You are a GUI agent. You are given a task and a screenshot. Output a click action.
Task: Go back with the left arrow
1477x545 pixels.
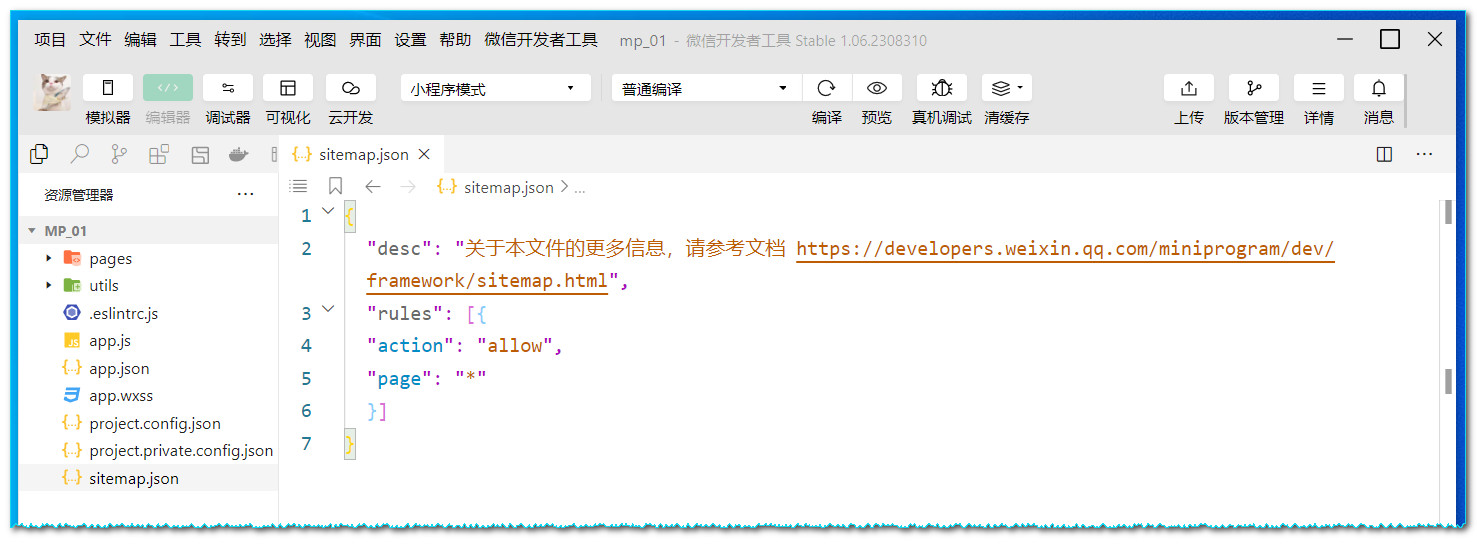[x=373, y=186]
